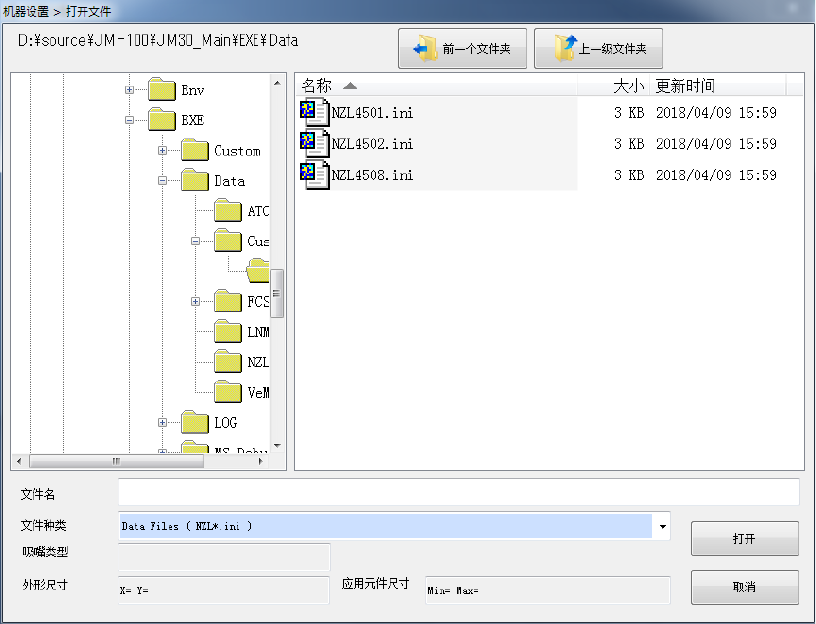Viewport: 816px width, 624px height.
Task: Collapse the EXE tree node
Action: pyautogui.click(x=130, y=120)
